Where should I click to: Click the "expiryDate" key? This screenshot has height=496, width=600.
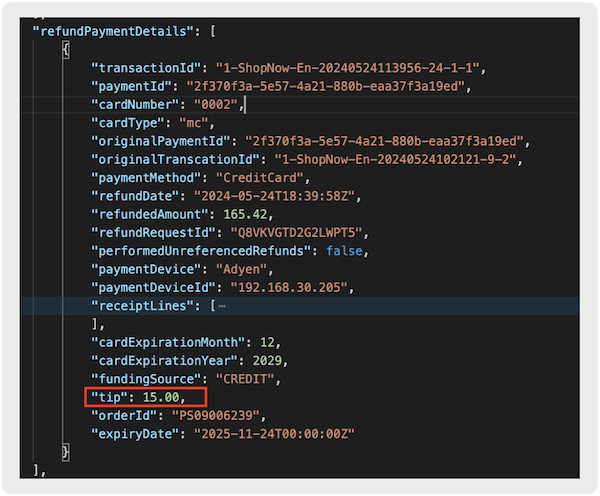pyautogui.click(x=135, y=434)
